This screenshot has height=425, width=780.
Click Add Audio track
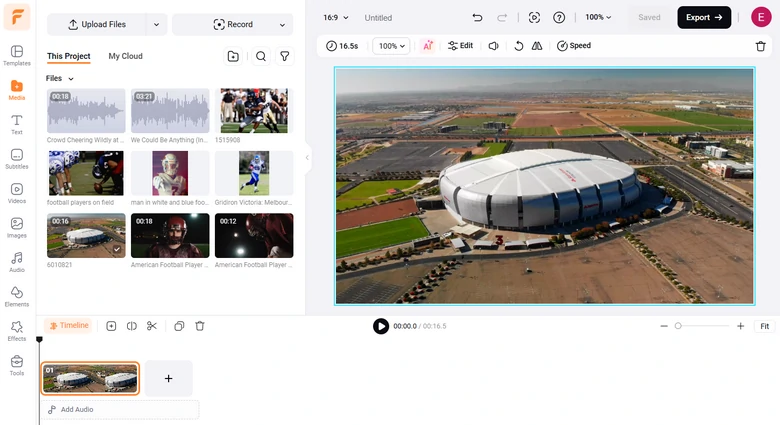120,410
